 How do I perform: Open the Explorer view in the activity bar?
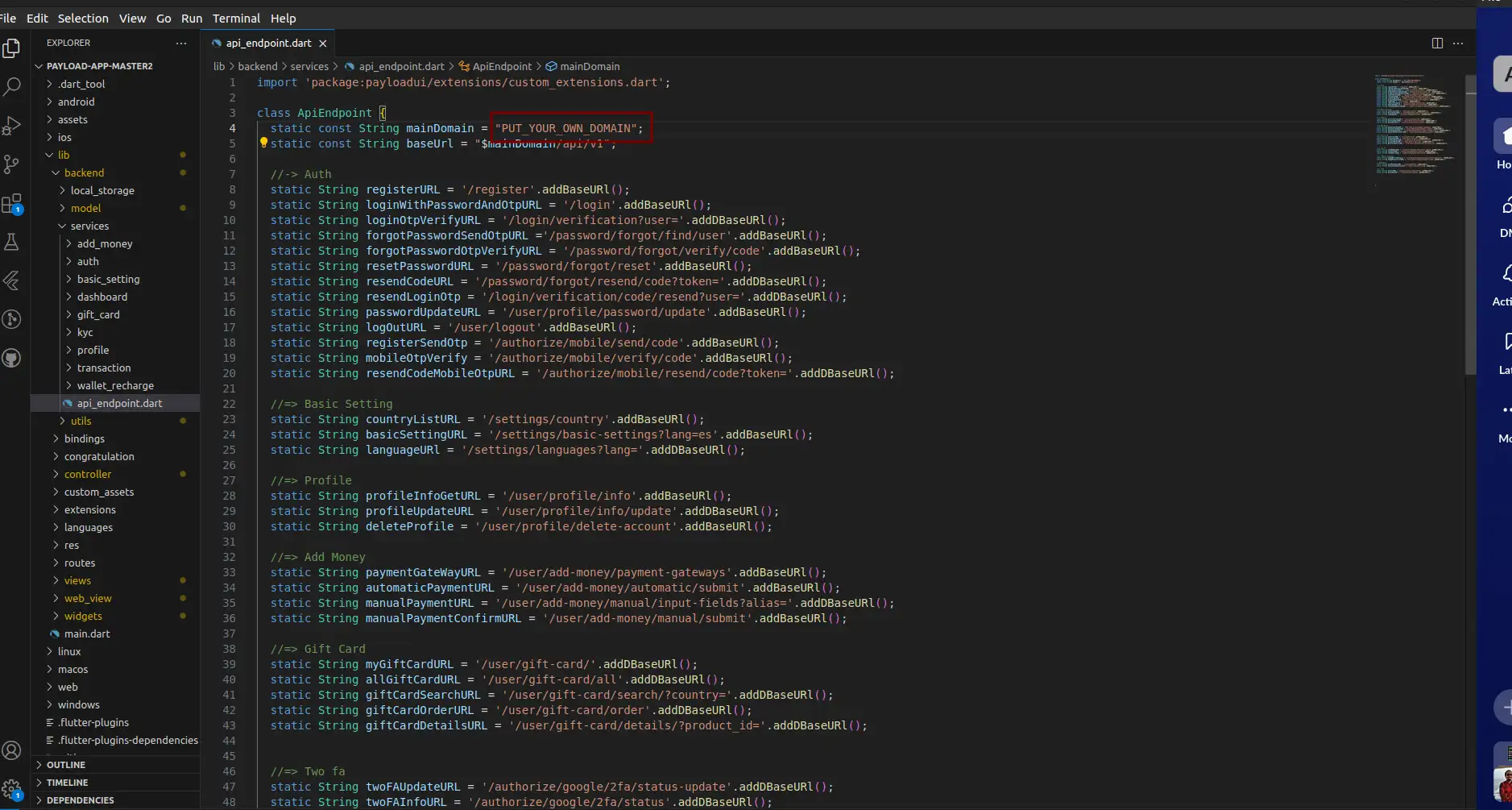pyautogui.click(x=12, y=48)
